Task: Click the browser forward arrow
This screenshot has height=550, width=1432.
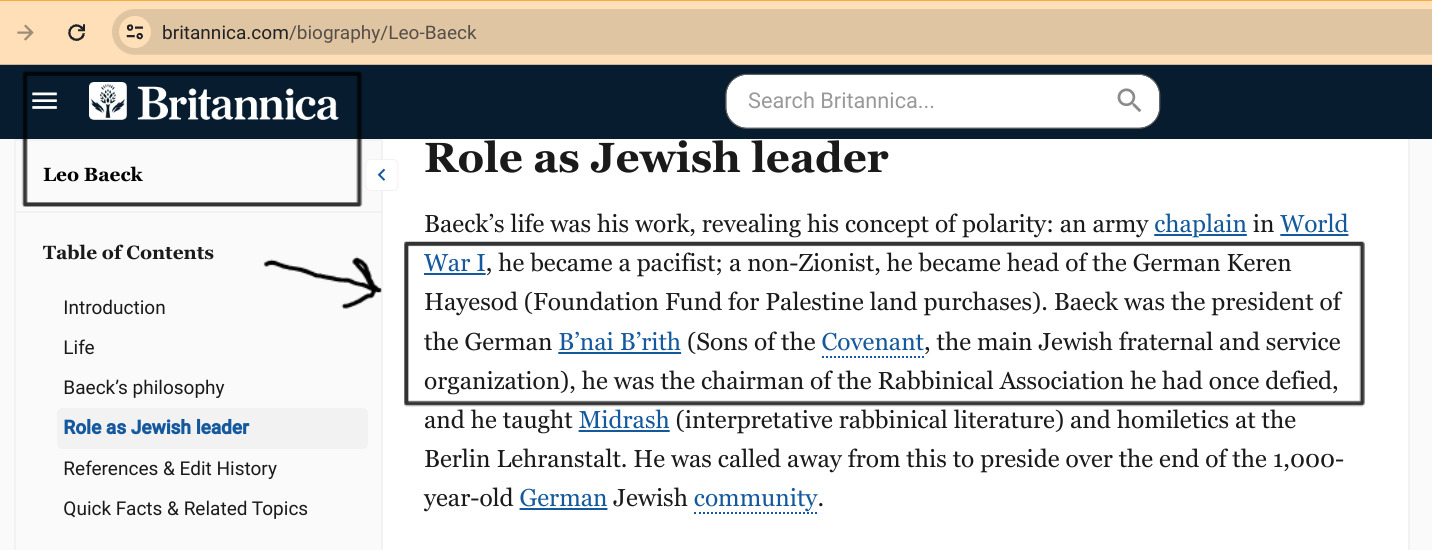Action: 26,33
